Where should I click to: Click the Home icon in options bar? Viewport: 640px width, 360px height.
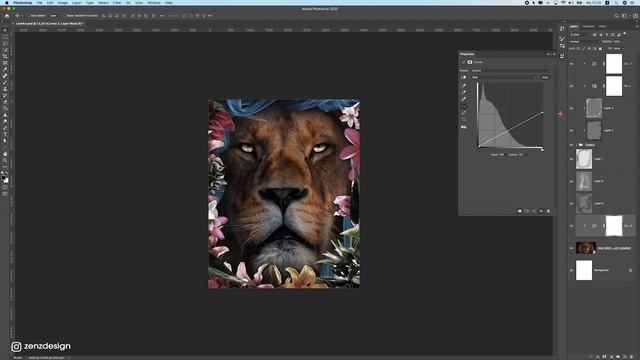(7, 16)
